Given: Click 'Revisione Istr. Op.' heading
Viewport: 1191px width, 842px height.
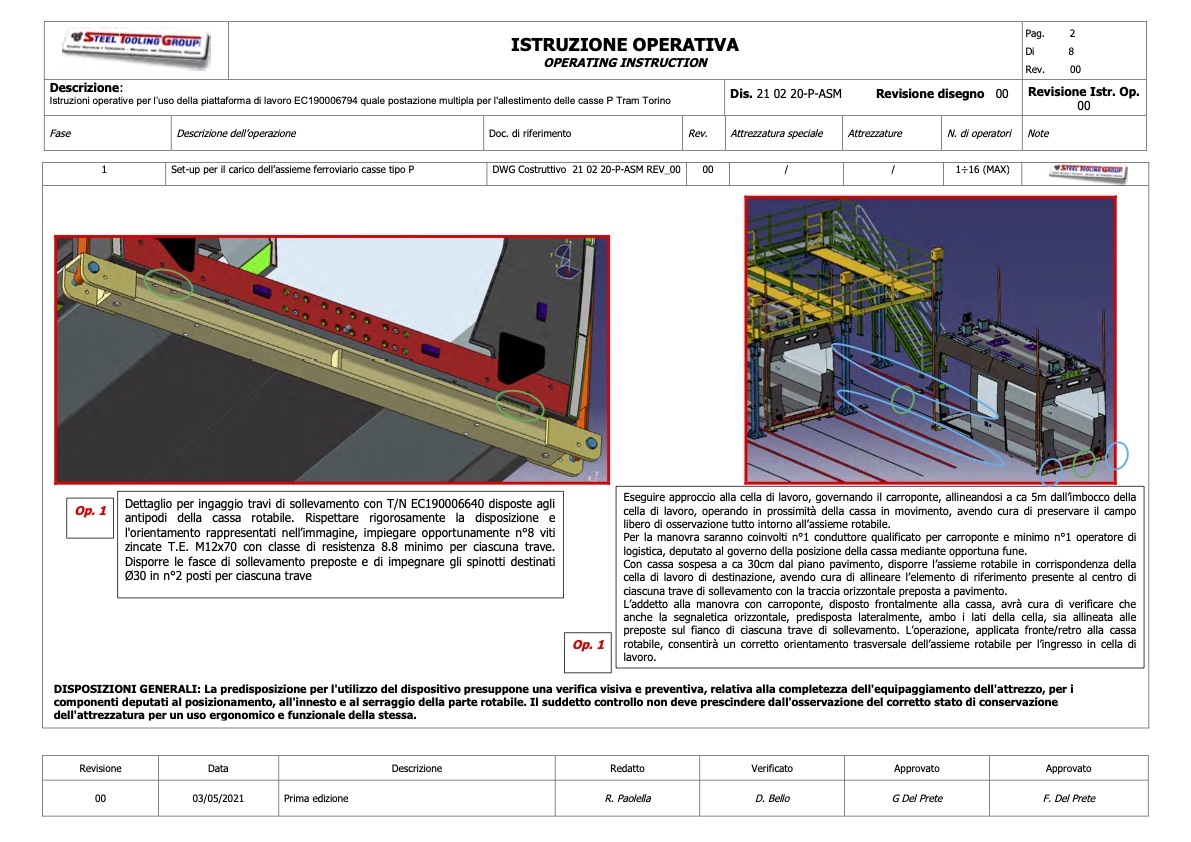Looking at the screenshot, I should (1083, 92).
